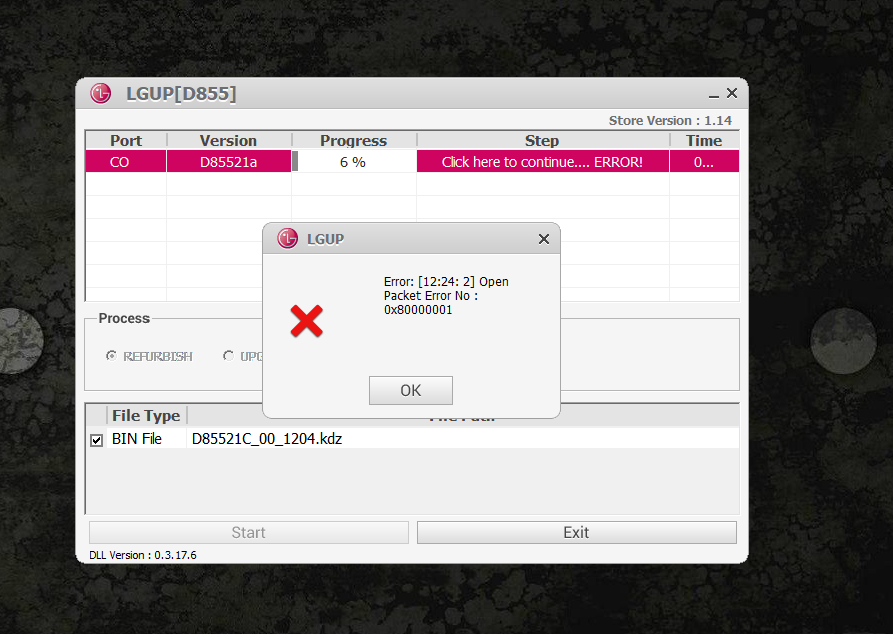Click the Store Version : 1.14 text
This screenshot has width=893, height=634.
[670, 121]
